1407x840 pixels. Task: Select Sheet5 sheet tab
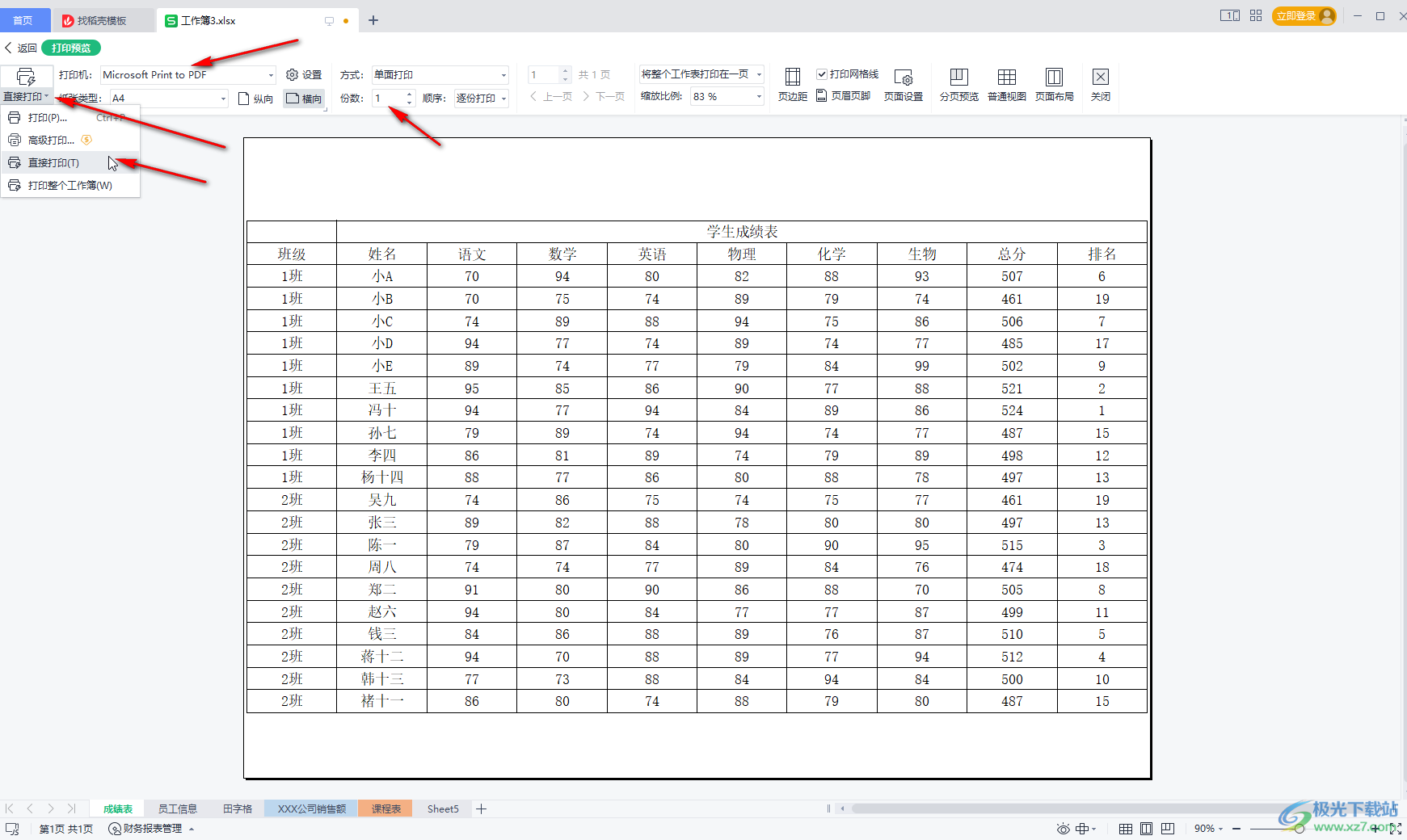(x=443, y=809)
